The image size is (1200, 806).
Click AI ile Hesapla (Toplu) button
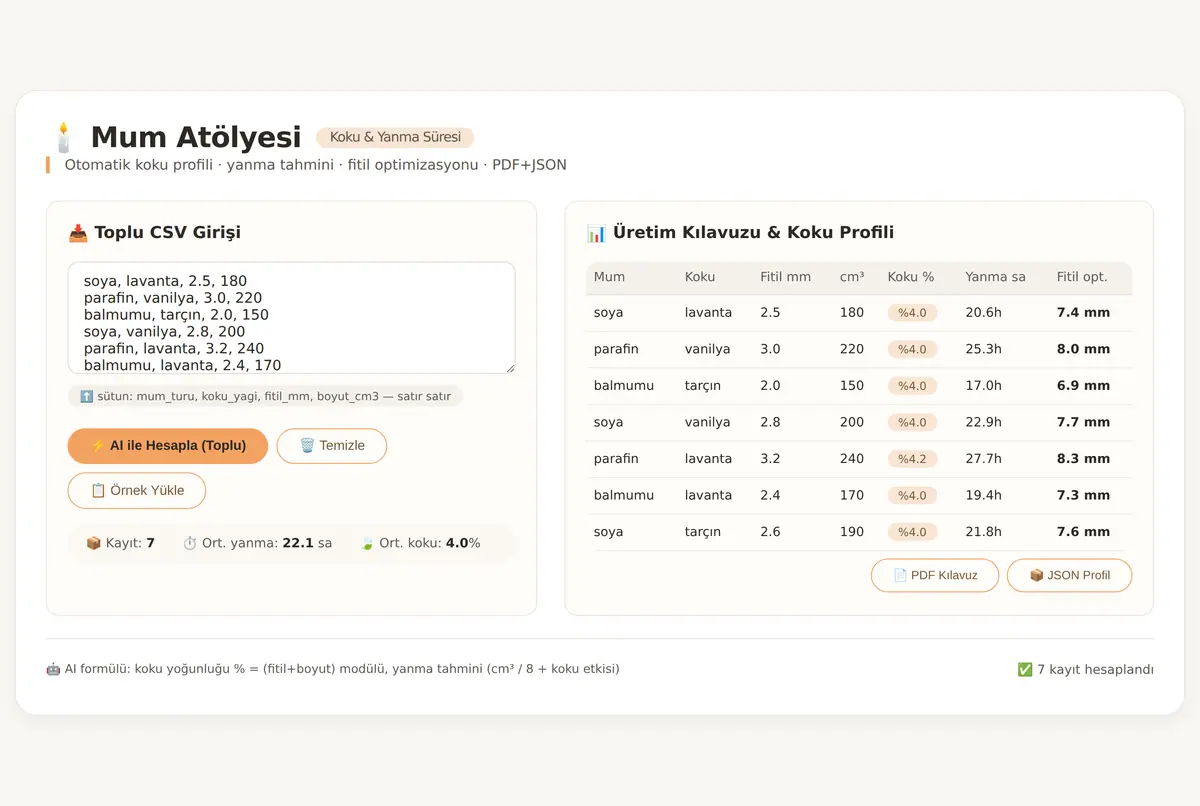pos(168,446)
